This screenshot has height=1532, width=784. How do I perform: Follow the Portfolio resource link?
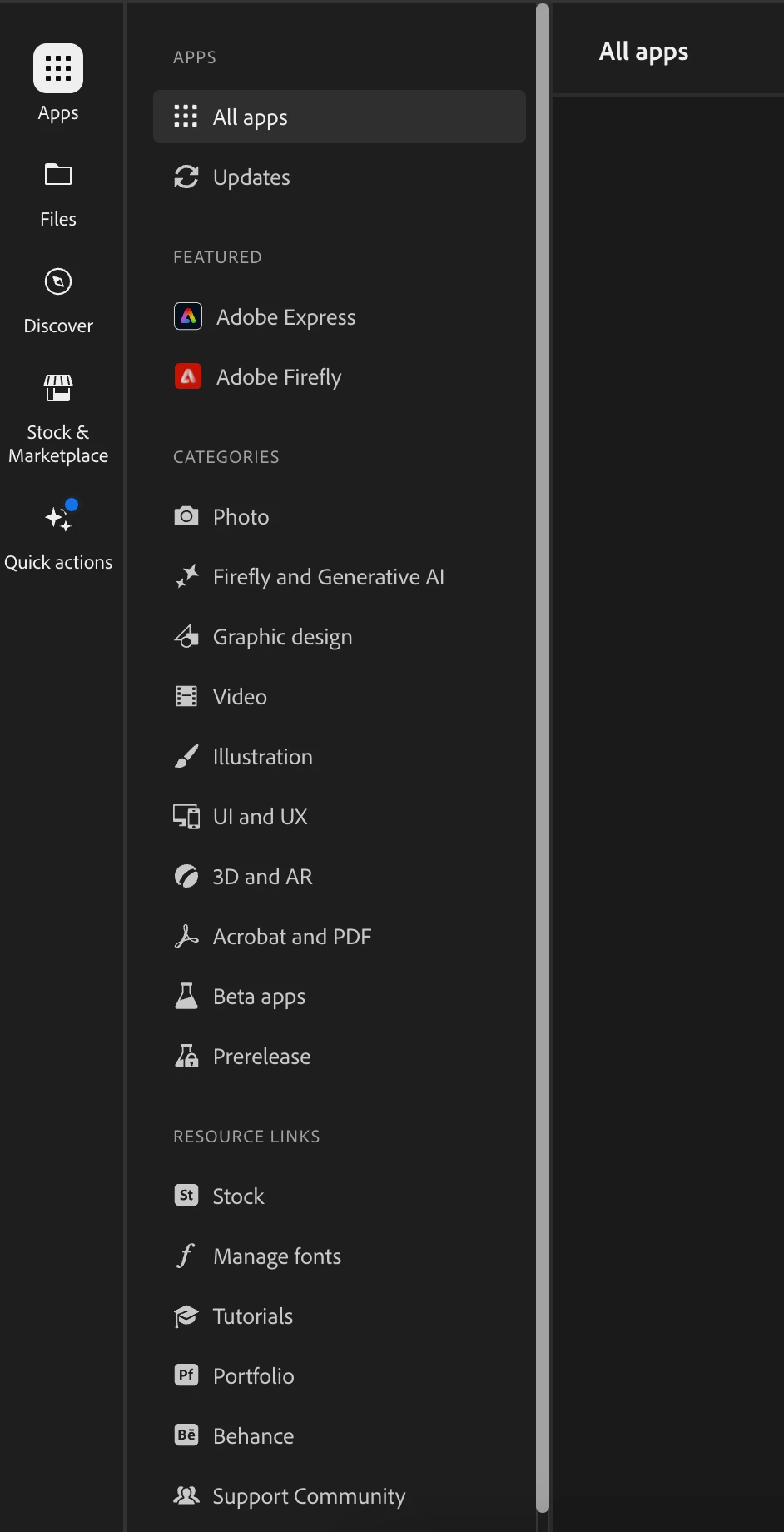coord(340,1375)
